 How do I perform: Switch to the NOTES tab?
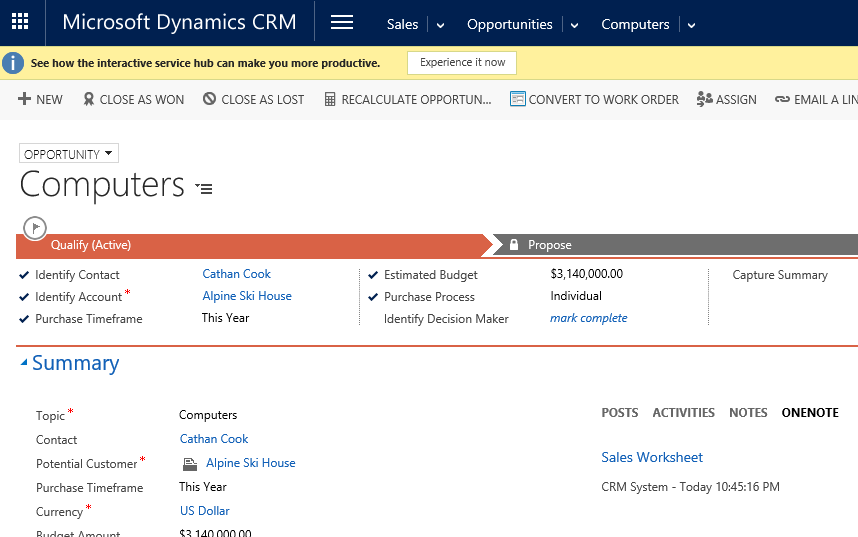coord(748,412)
